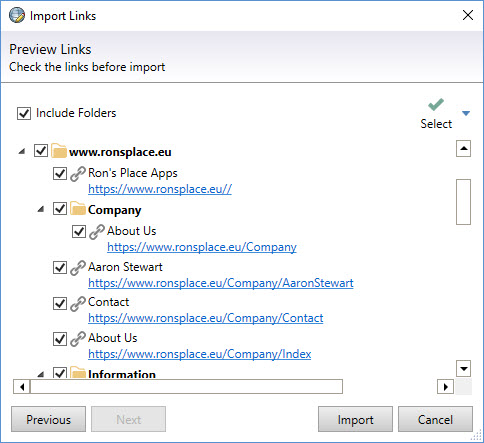The image size is (484, 443).
Task: Open the Company/AaronStewart hyperlink
Action: tap(221, 283)
